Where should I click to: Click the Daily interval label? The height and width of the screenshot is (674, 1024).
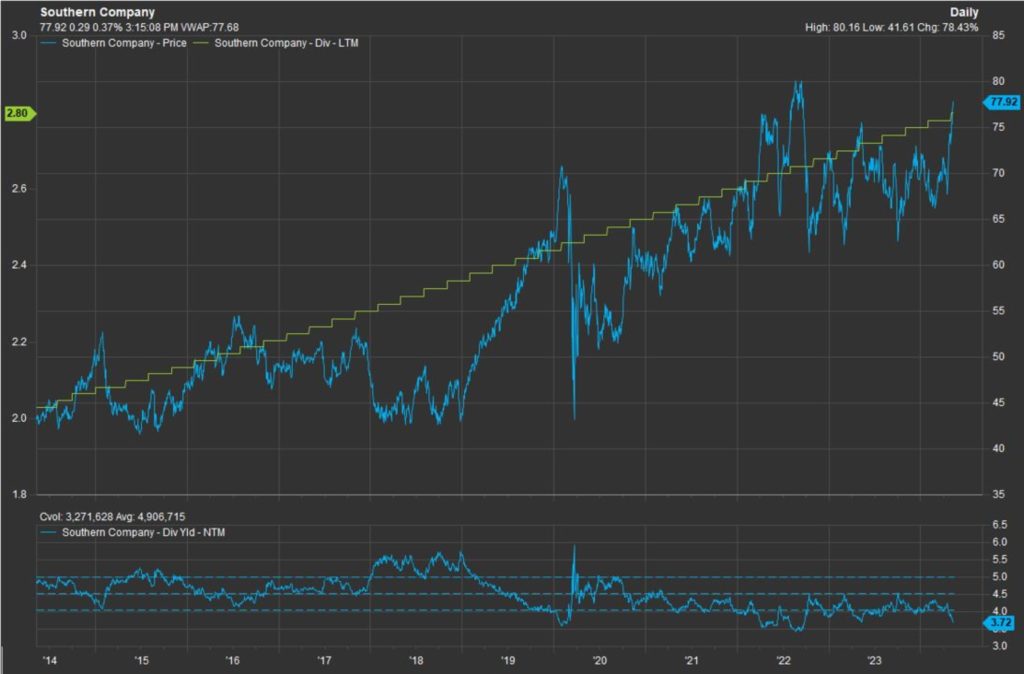[x=964, y=12]
